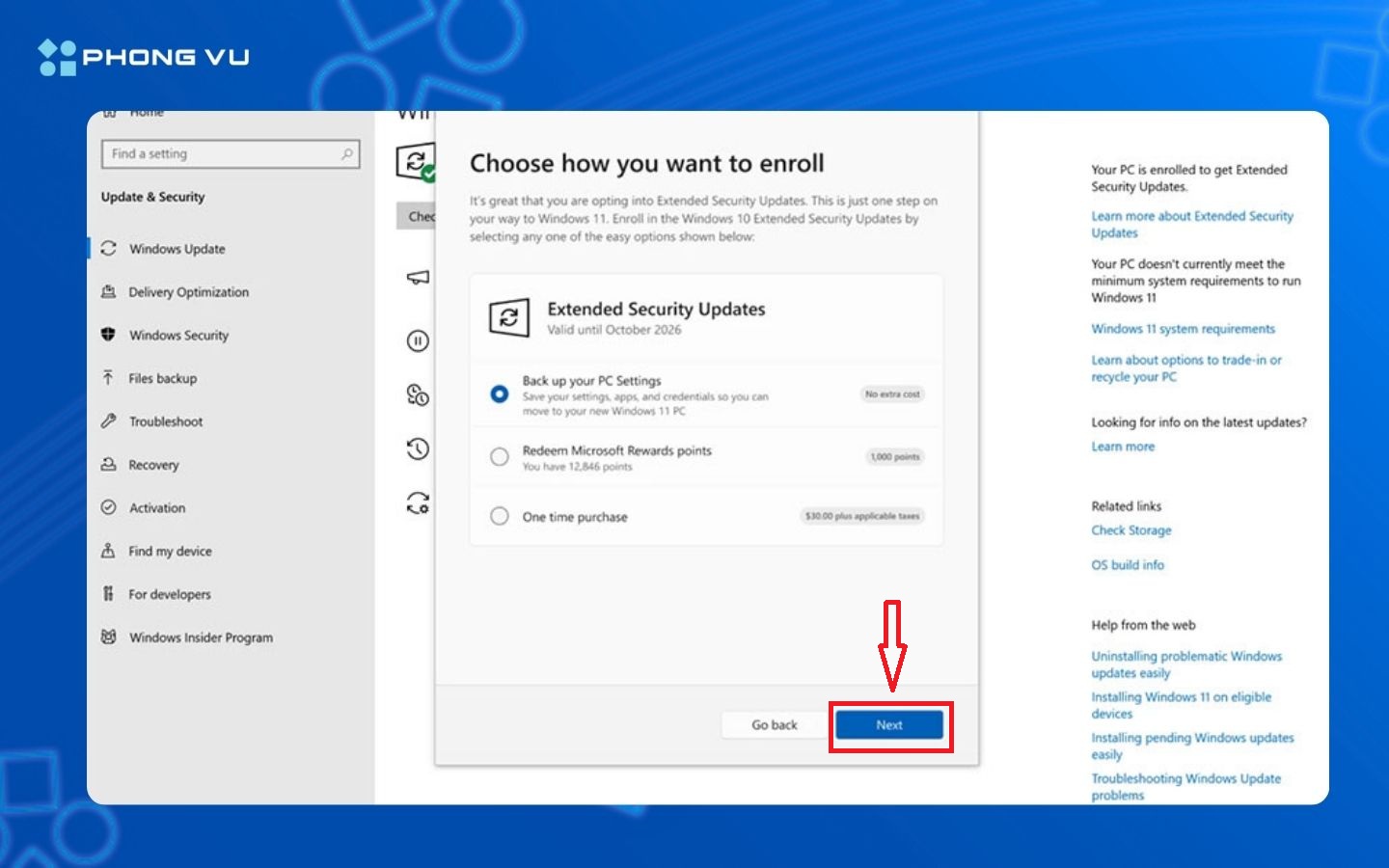This screenshot has width=1389, height=868.
Task: Click the Activation checkmark icon
Action: (x=108, y=507)
